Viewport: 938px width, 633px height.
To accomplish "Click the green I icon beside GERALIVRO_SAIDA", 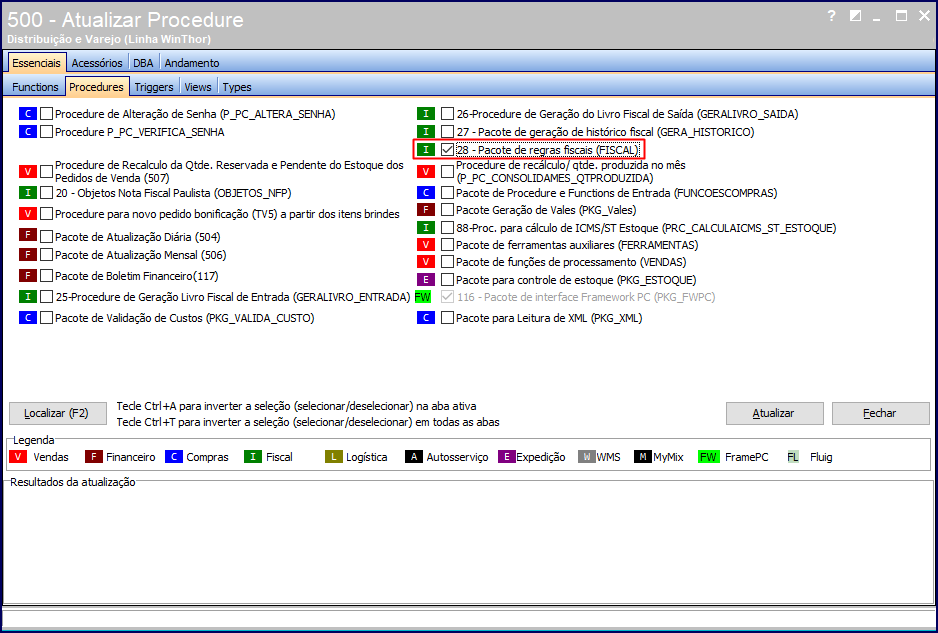I will 426,114.
